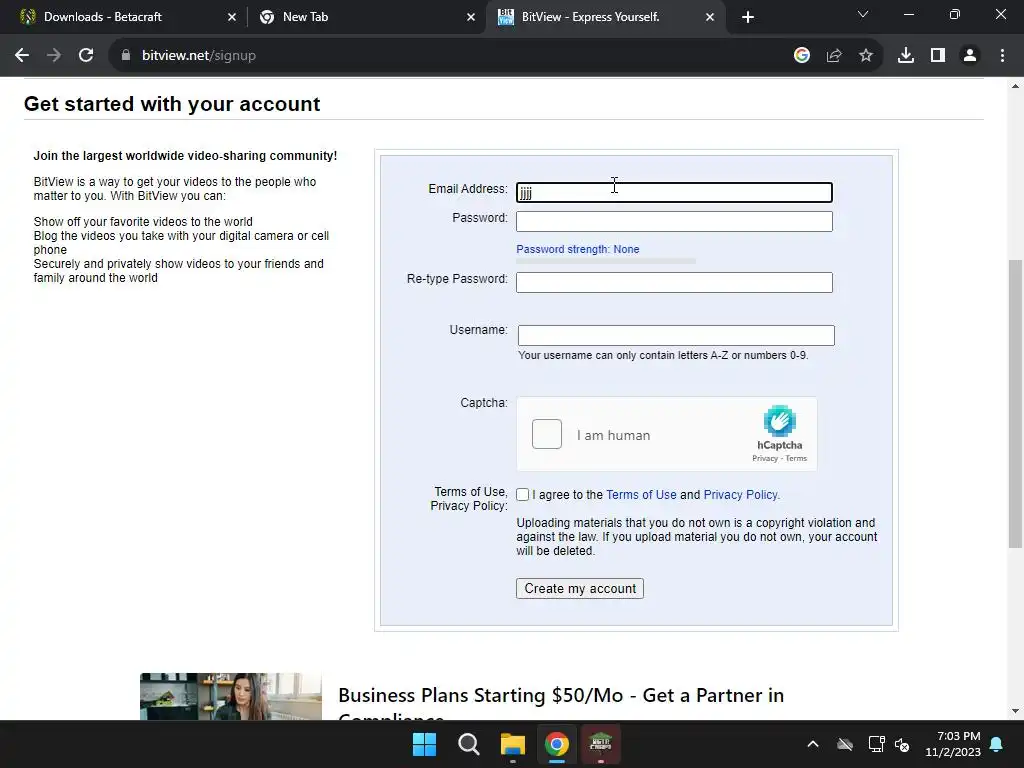Switch to Downloads - Betacraft tab

(x=122, y=17)
